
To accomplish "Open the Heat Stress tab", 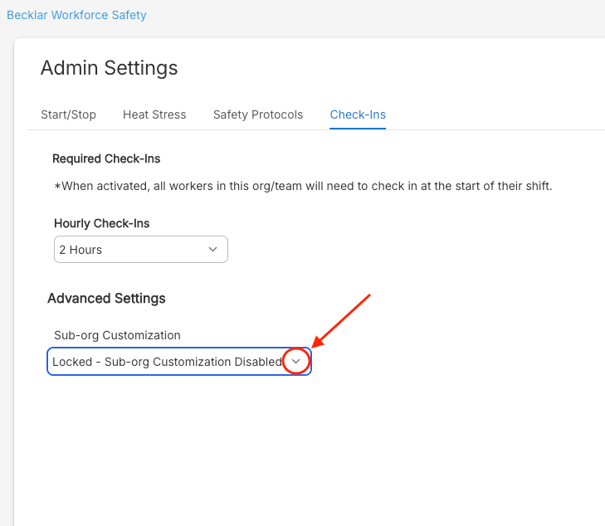I will [x=154, y=114].
